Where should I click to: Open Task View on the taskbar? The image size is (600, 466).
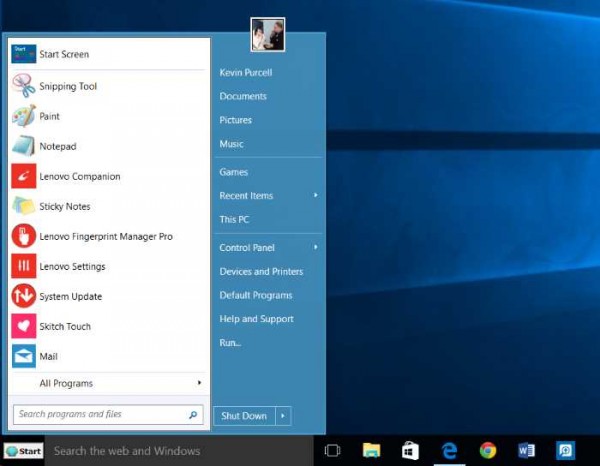point(332,450)
